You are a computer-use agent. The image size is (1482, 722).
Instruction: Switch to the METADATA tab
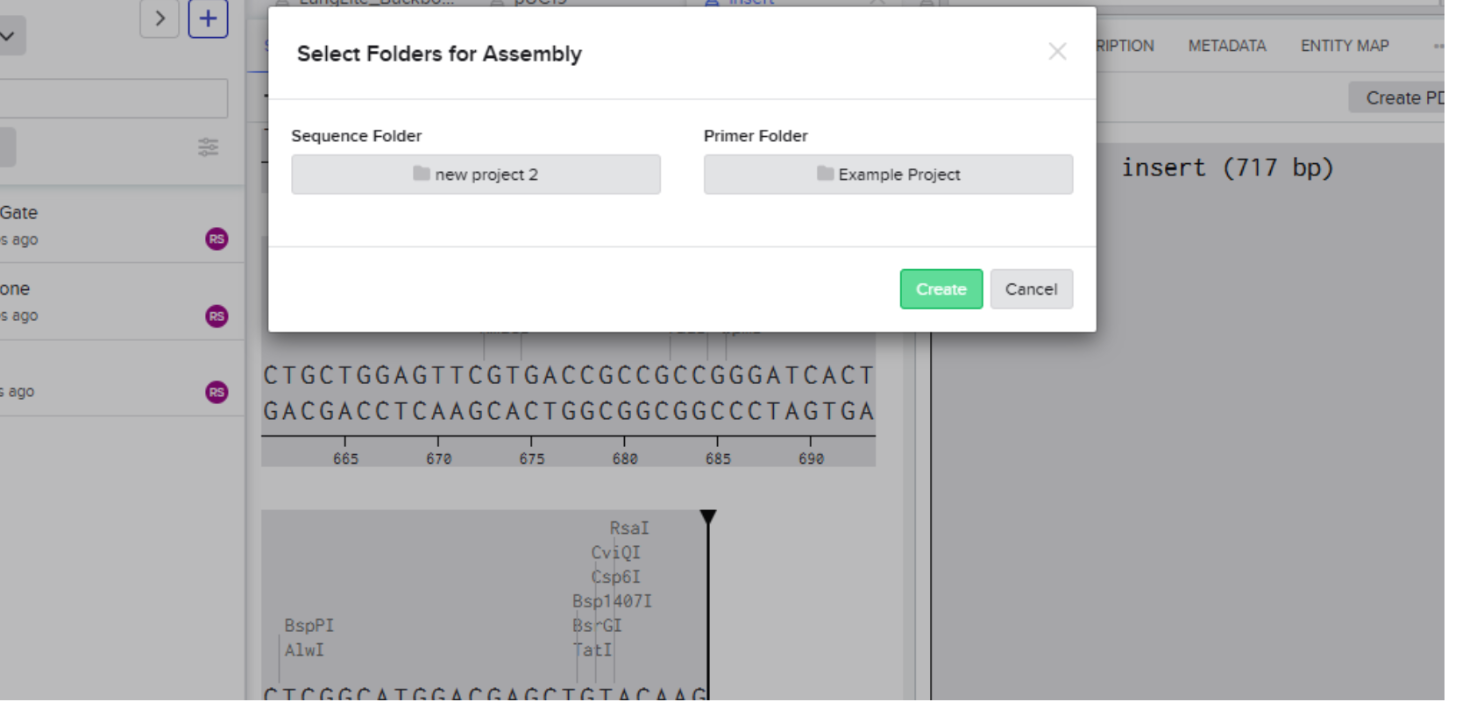coord(1227,46)
